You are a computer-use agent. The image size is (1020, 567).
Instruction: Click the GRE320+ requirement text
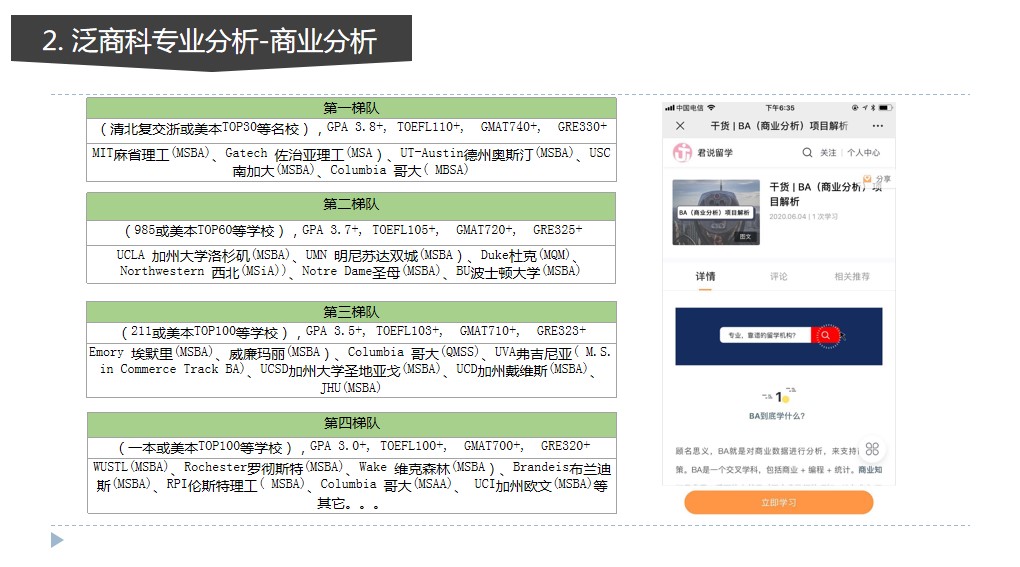pyautogui.click(x=566, y=446)
